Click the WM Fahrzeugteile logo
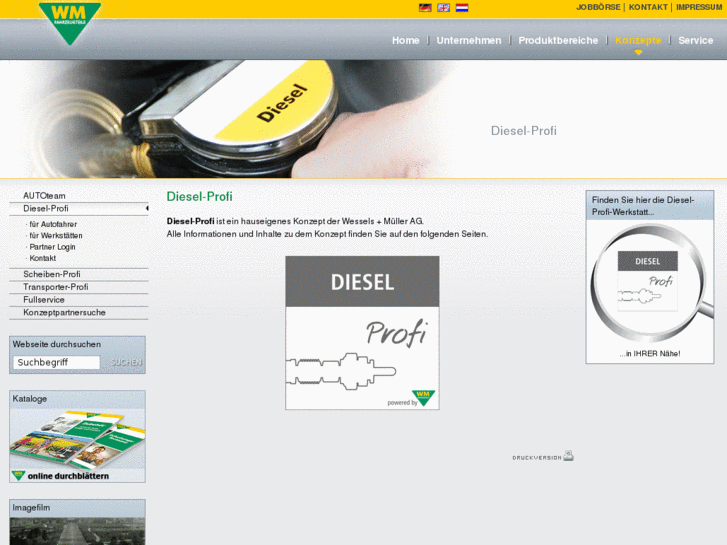The image size is (727, 545). (x=70, y=23)
